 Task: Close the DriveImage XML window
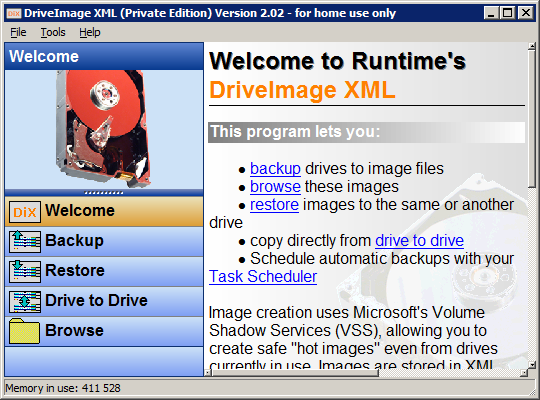(526, 13)
